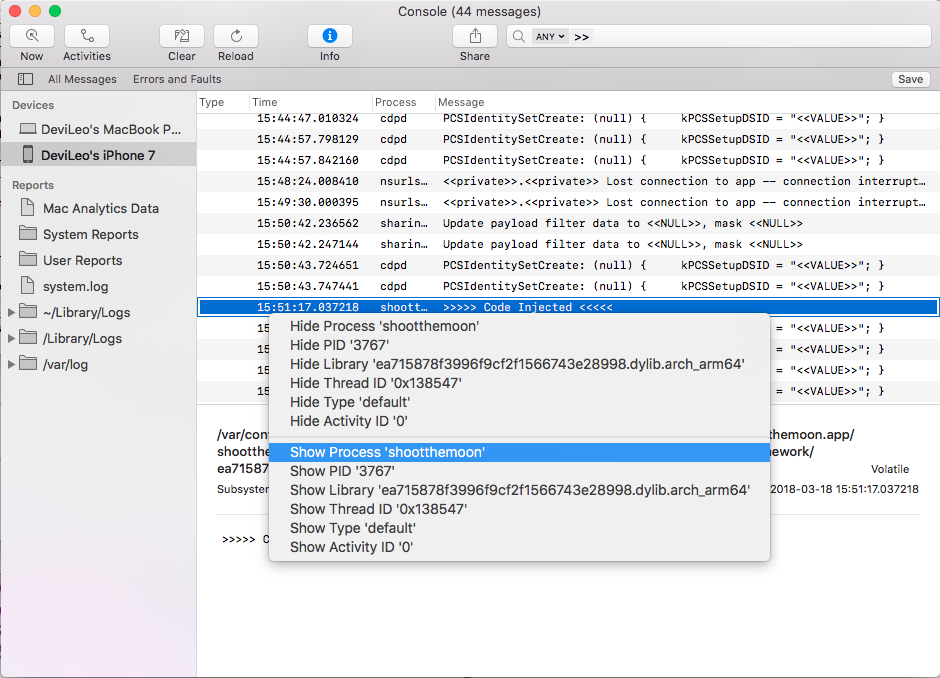Open the Activities toolbar icon
The image size is (940, 678).
87,36
